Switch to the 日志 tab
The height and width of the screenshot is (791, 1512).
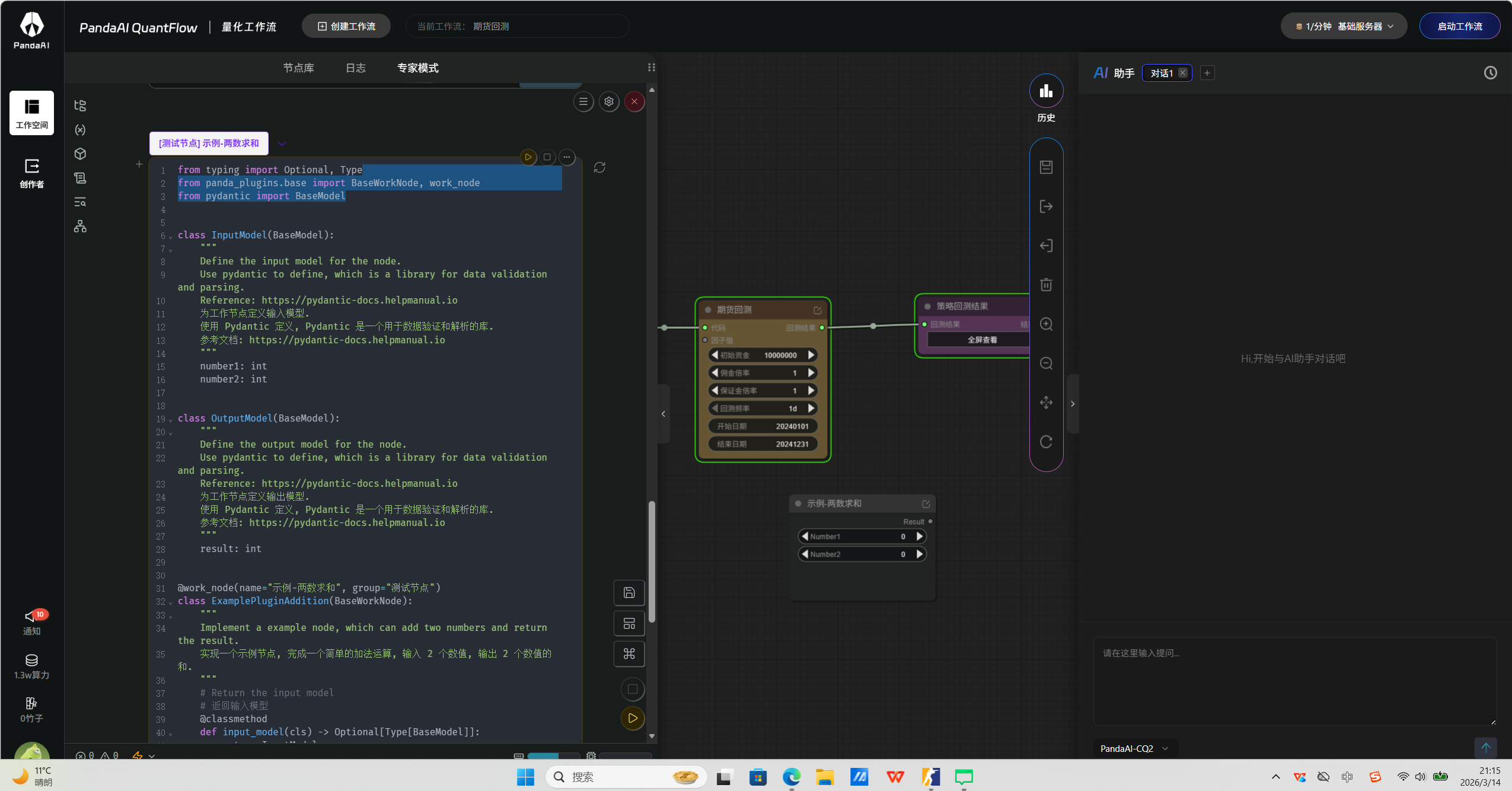pos(356,68)
